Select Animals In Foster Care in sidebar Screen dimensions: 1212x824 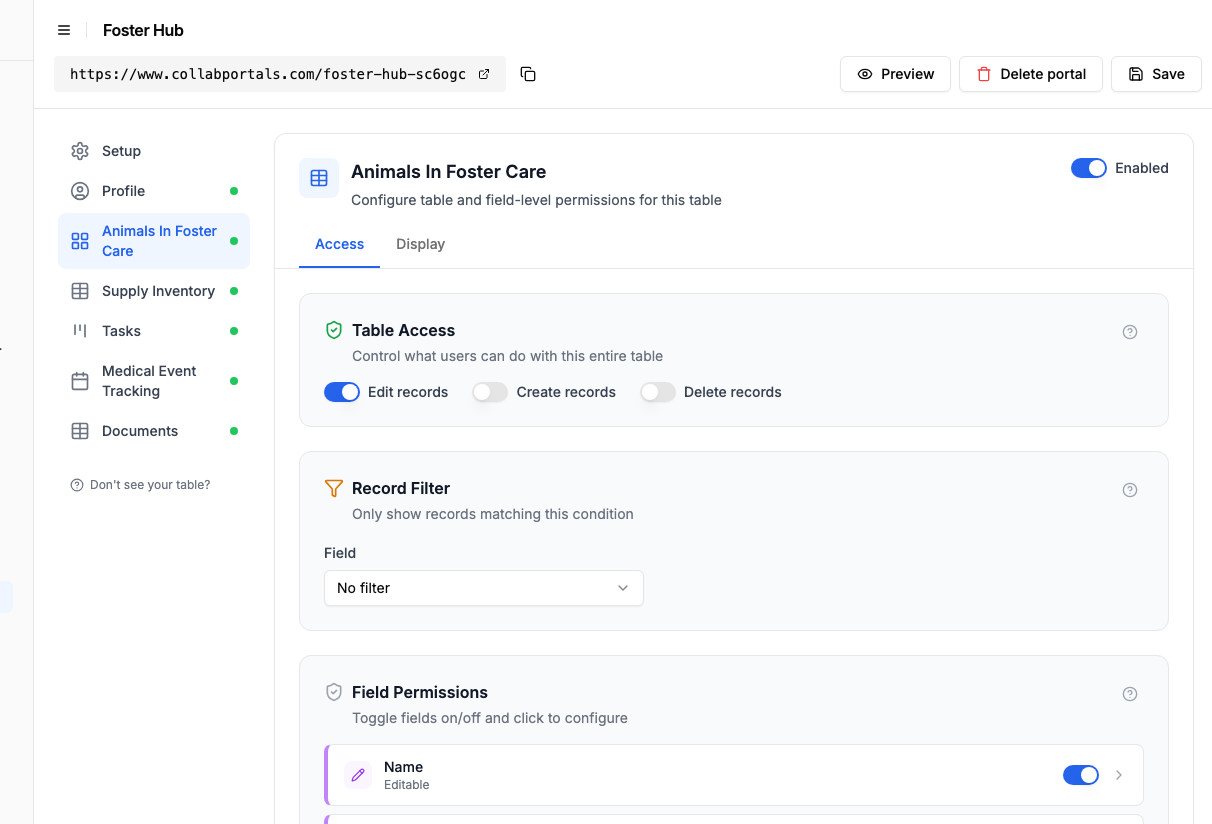click(154, 241)
